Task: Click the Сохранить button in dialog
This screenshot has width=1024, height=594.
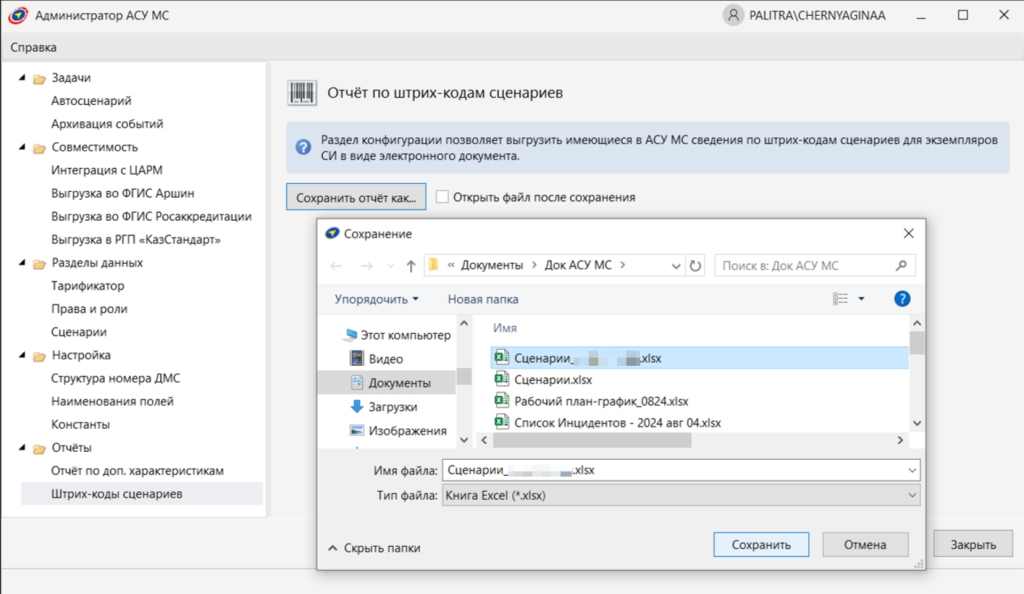Action: (x=761, y=544)
